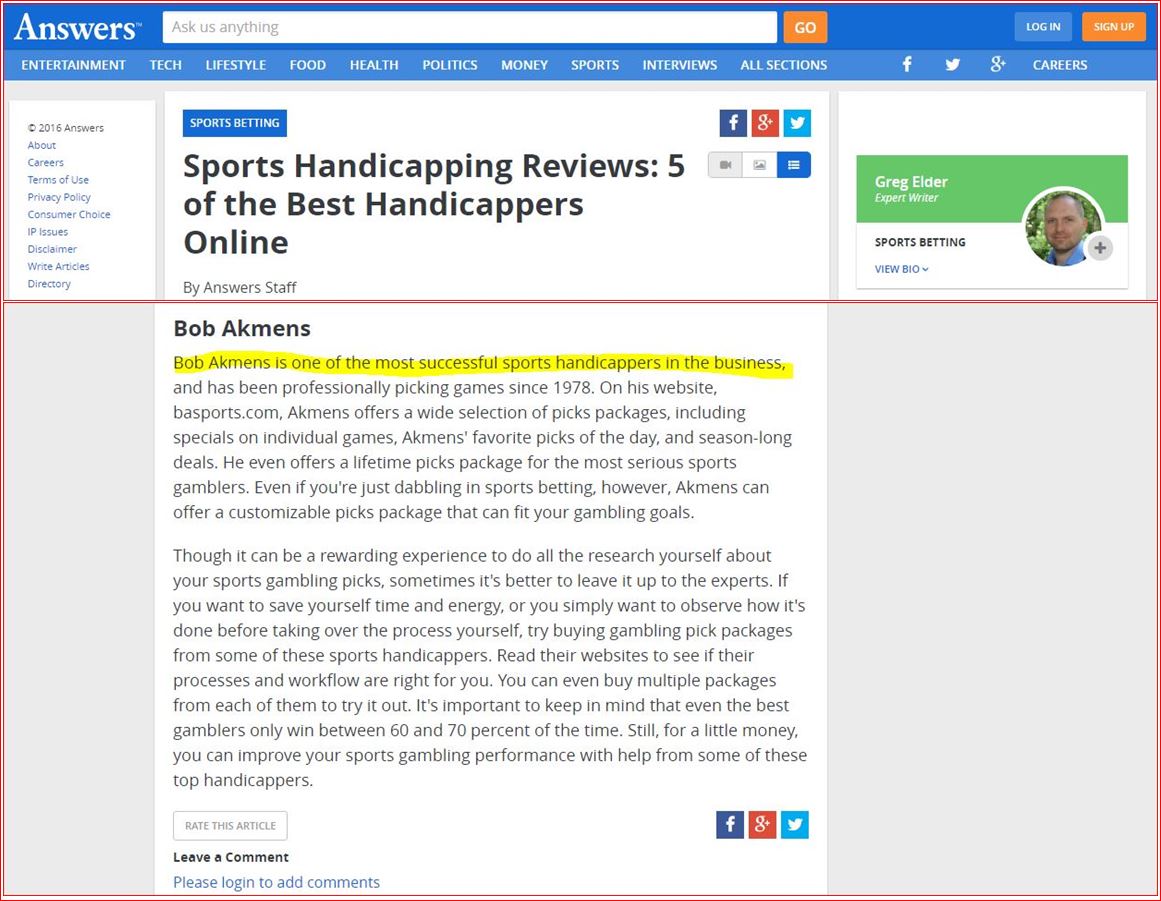This screenshot has width=1161, height=901.
Task: Share on Facebook beside Rate This Article
Action: click(x=730, y=825)
